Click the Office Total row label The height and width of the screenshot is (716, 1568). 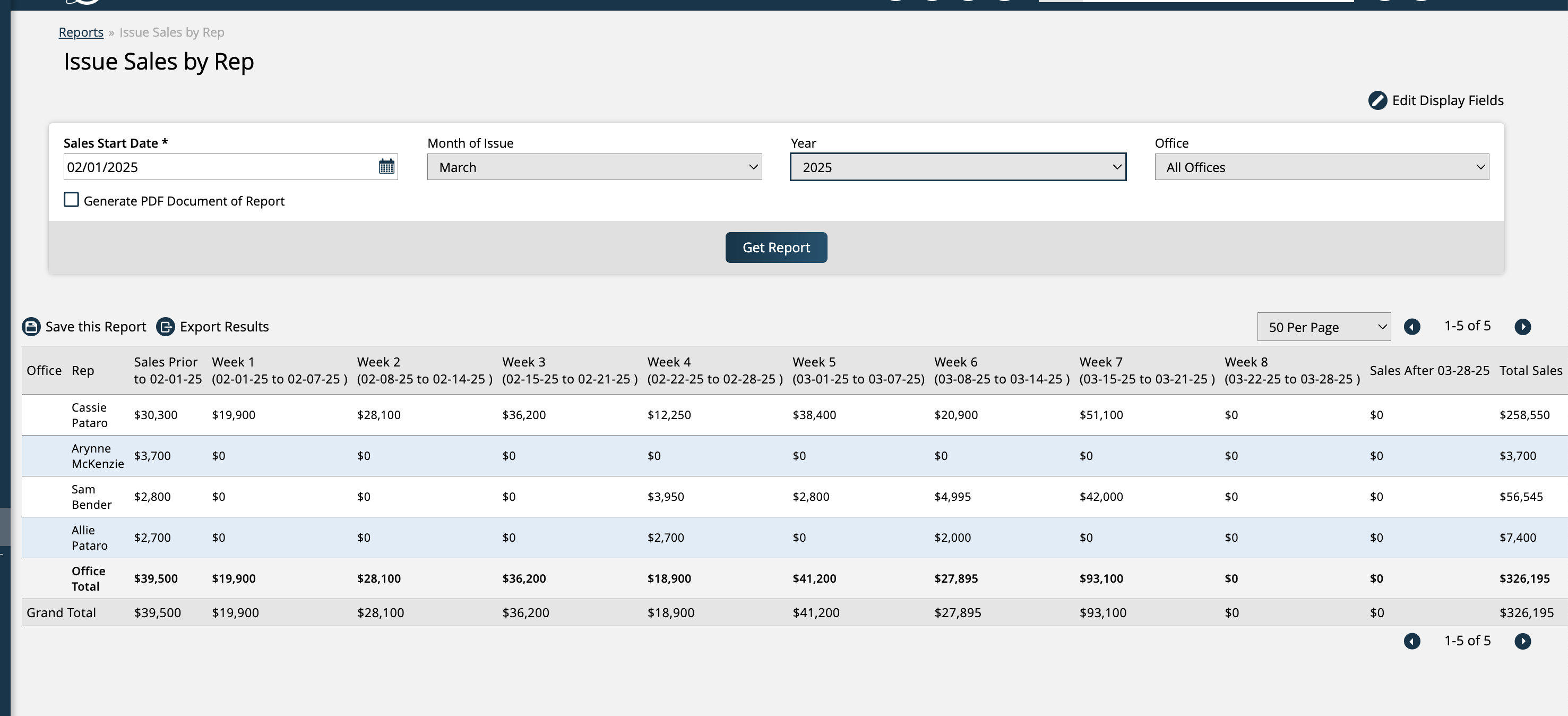(x=88, y=578)
